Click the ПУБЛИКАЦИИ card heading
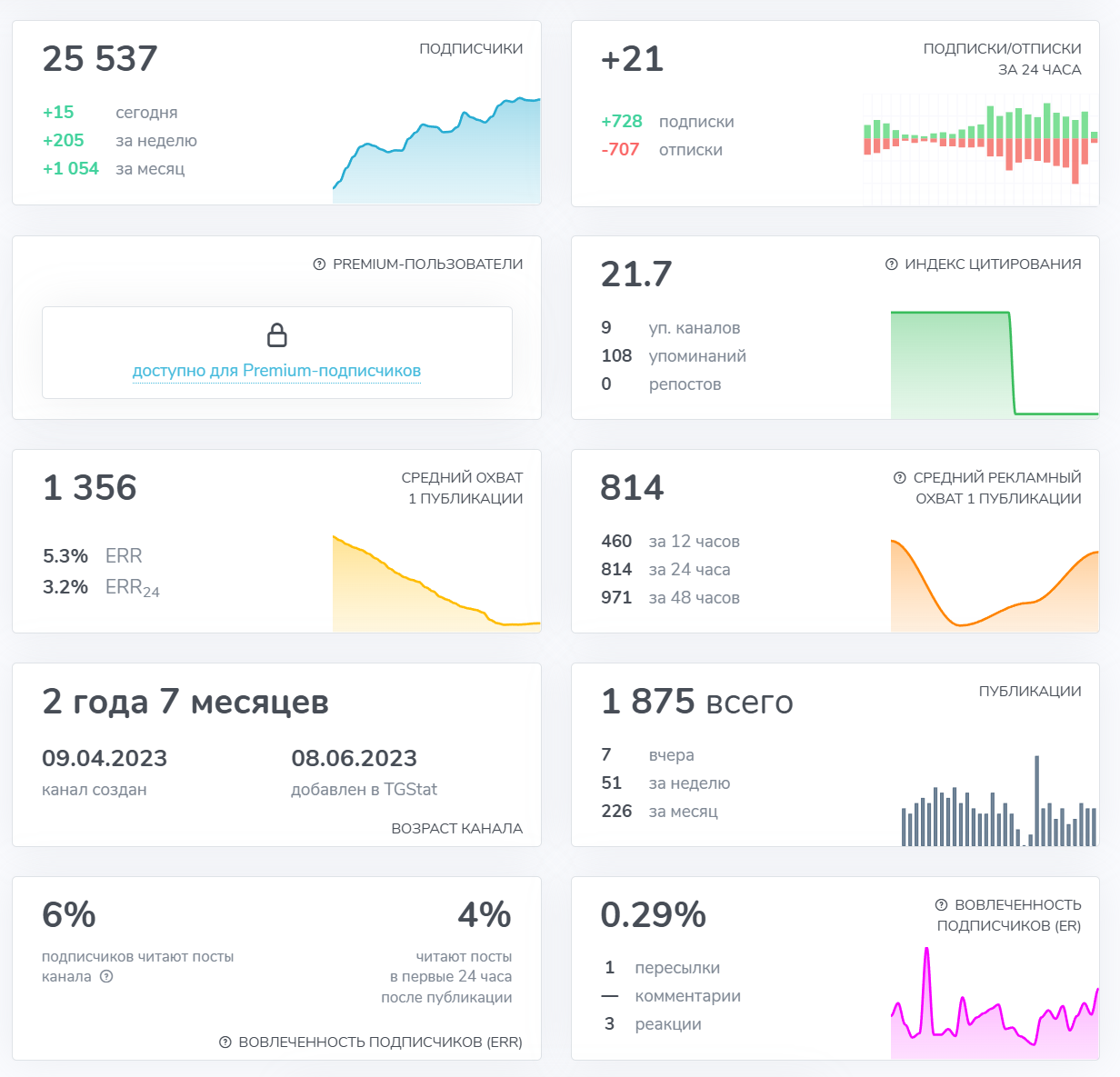This screenshot has height=1077, width=1120. 1030,692
